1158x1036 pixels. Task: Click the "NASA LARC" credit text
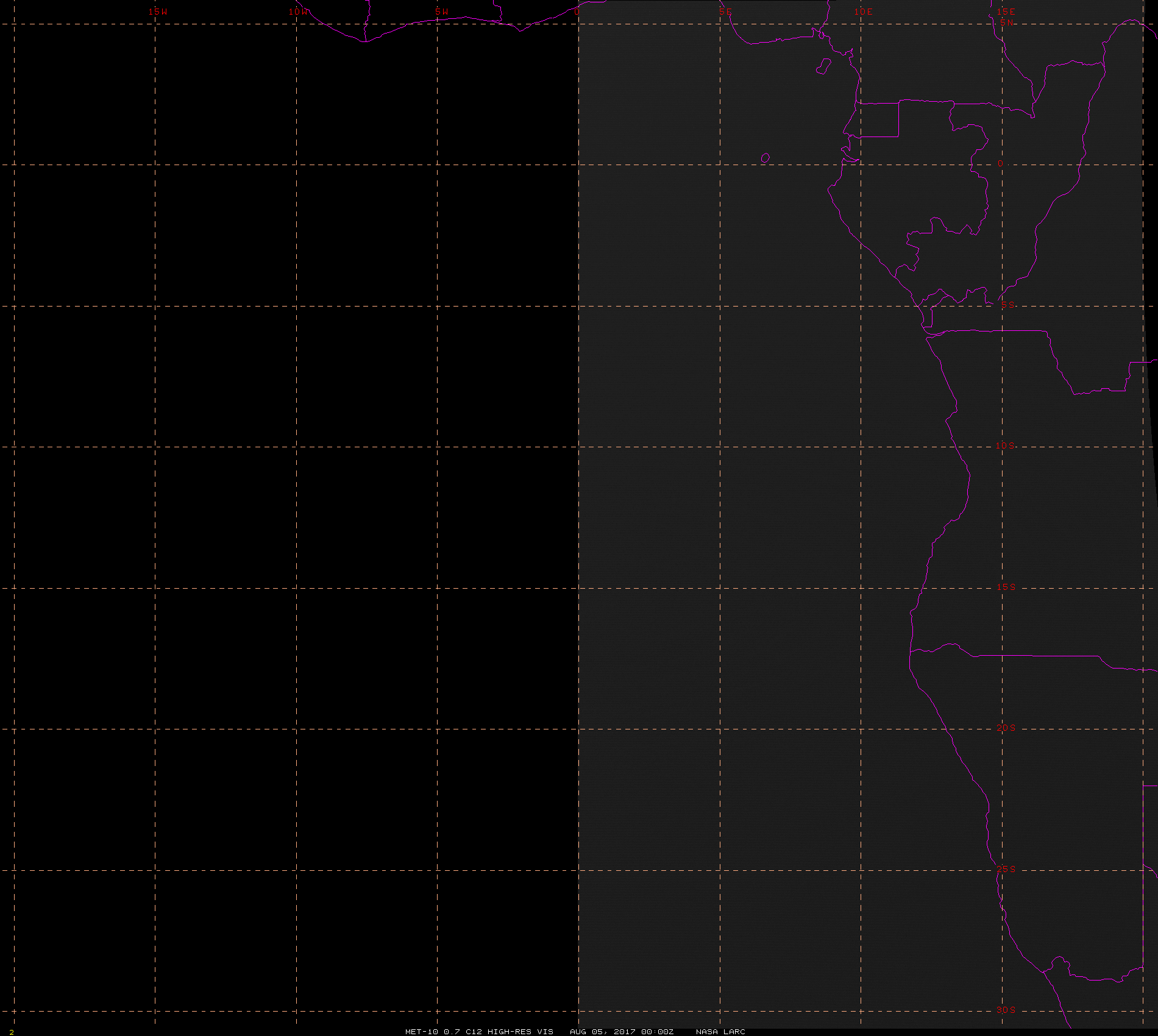pyautogui.click(x=720, y=1031)
